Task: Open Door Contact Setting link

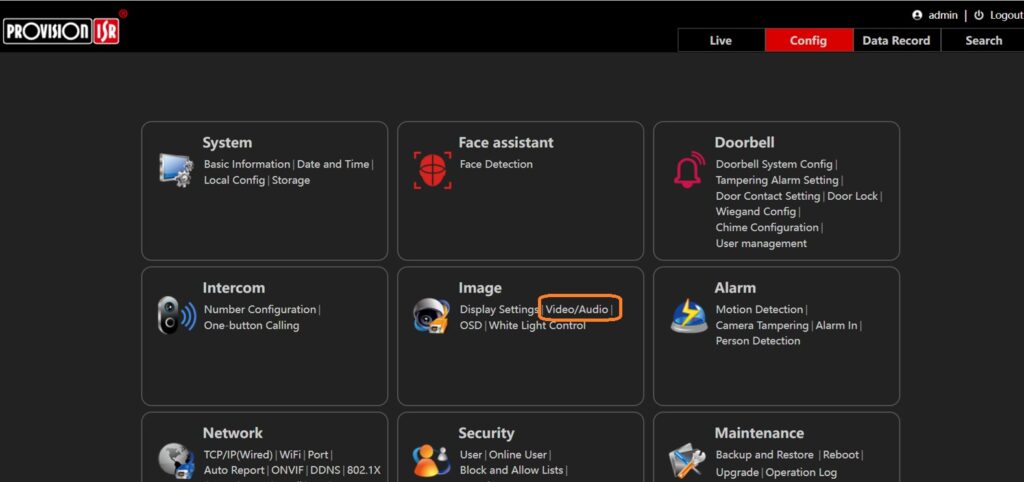Action: pos(768,196)
